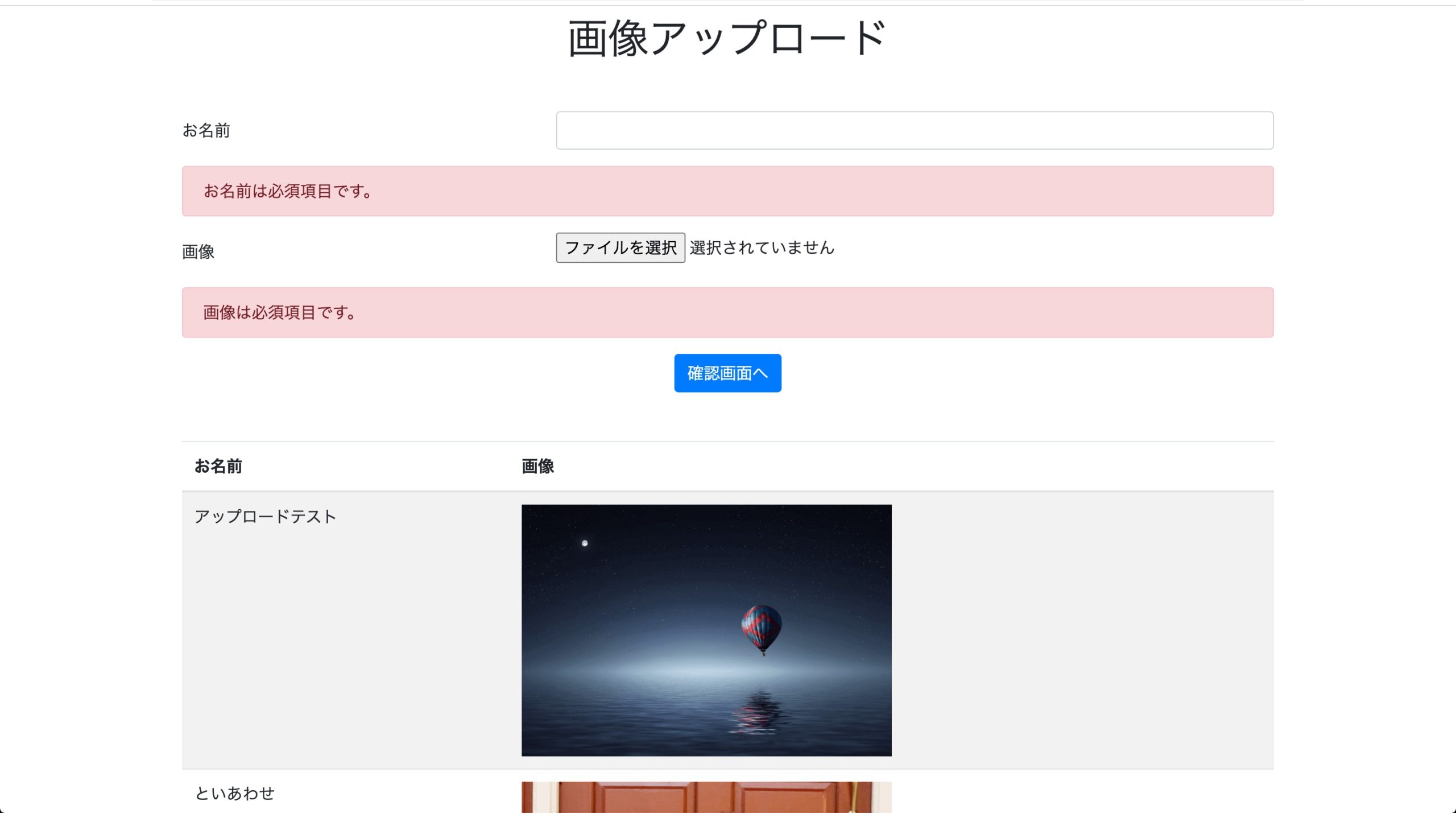This screenshot has height=813, width=1456.
Task: Click the アップロードテスト row entry
Action: [266, 517]
